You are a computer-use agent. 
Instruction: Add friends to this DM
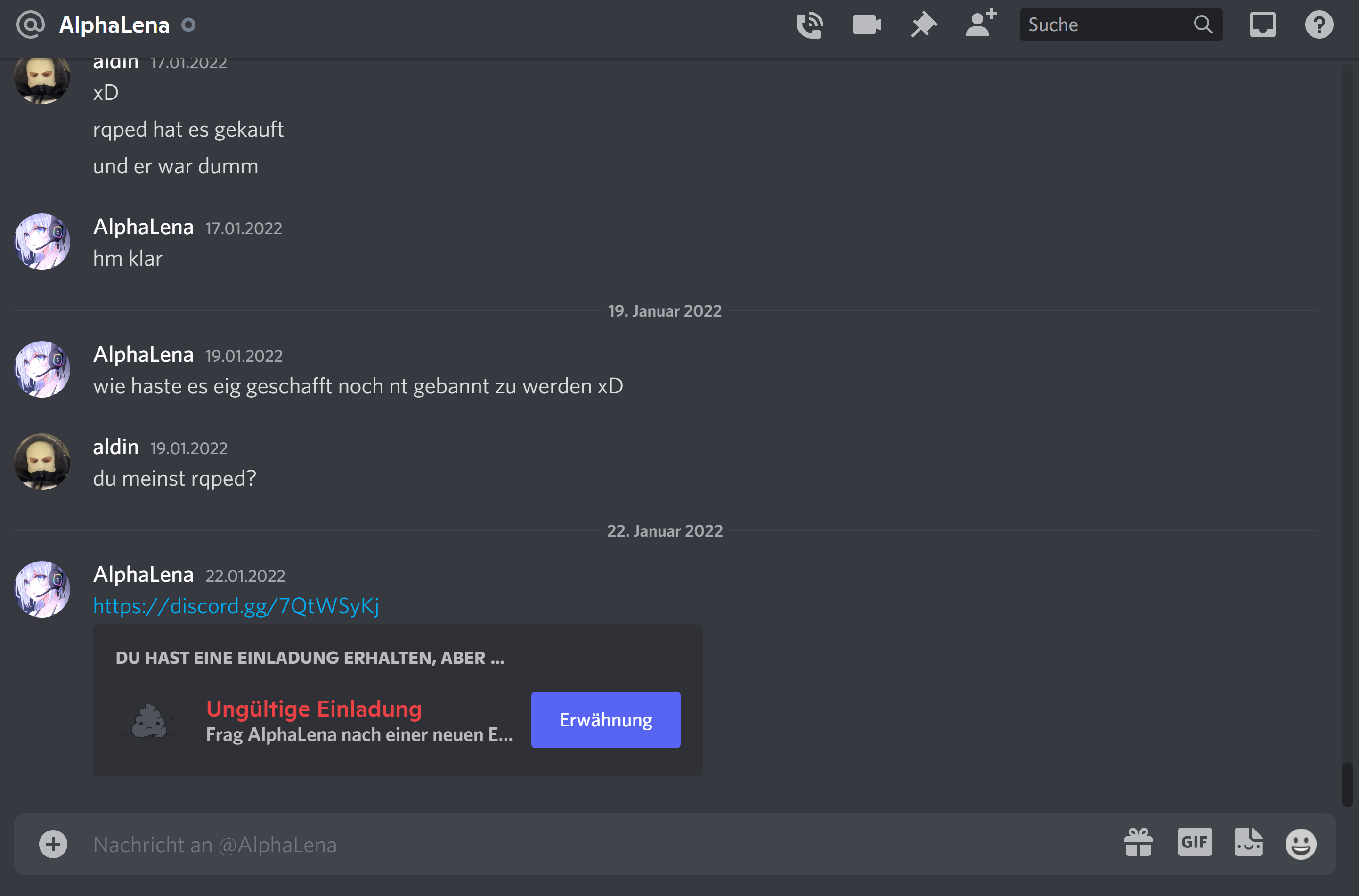coord(981,23)
